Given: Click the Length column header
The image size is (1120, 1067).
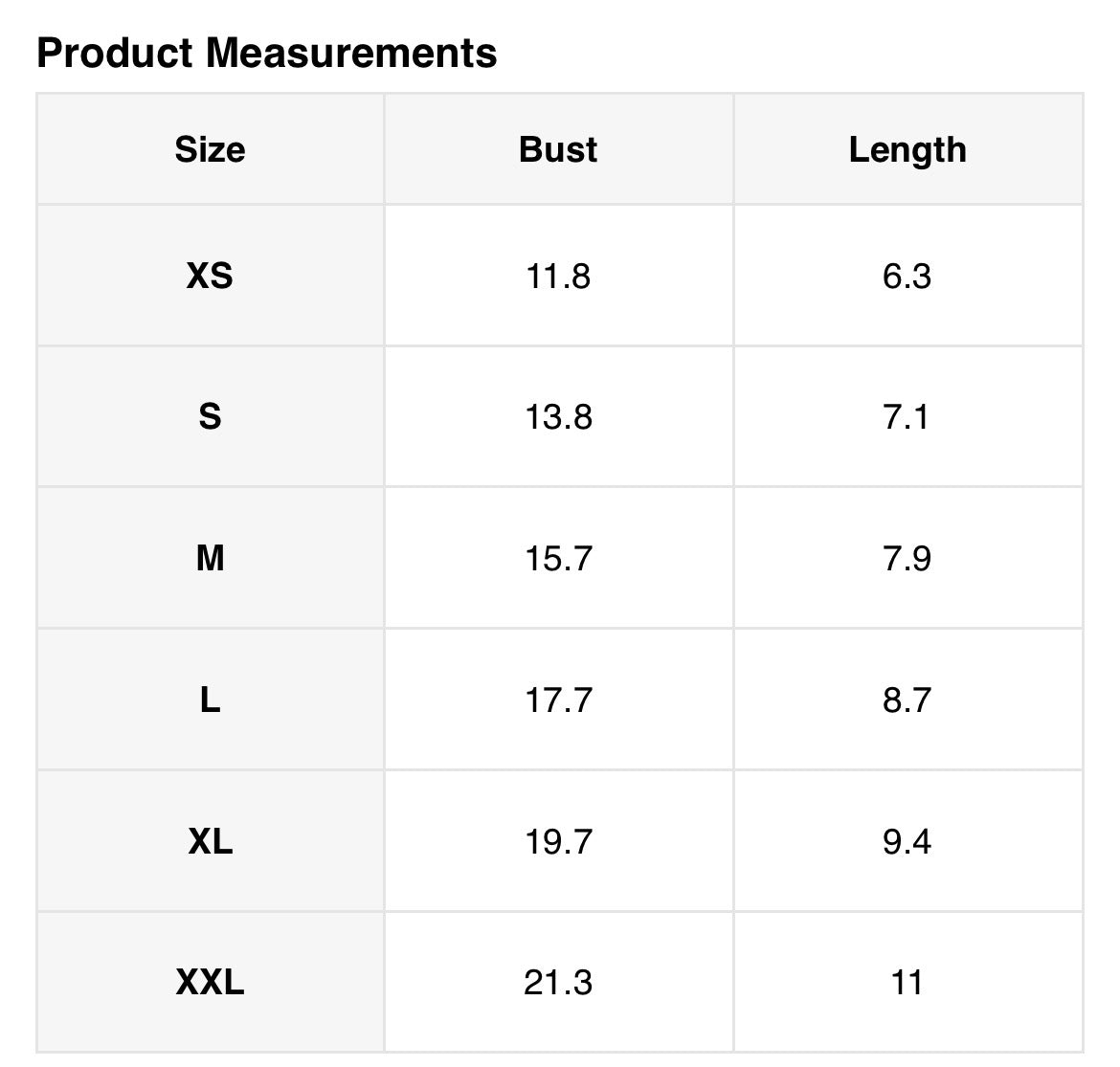Looking at the screenshot, I should coord(907,149).
